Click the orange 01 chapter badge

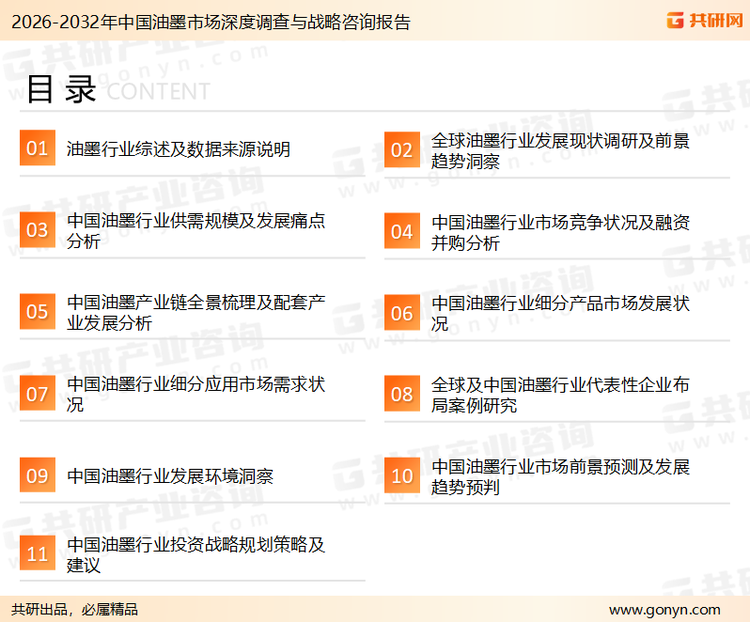[x=37, y=148]
